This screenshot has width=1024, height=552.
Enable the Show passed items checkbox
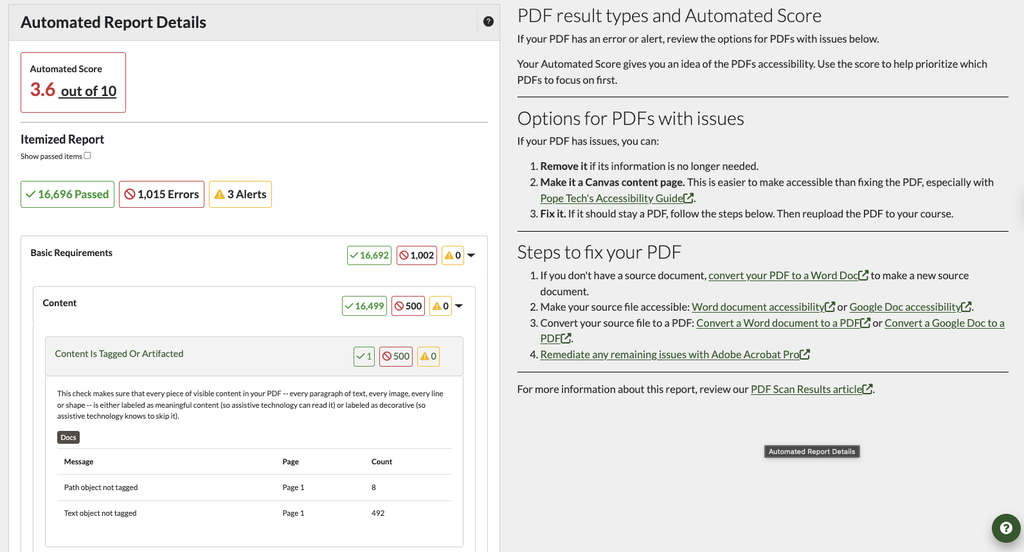(x=88, y=155)
